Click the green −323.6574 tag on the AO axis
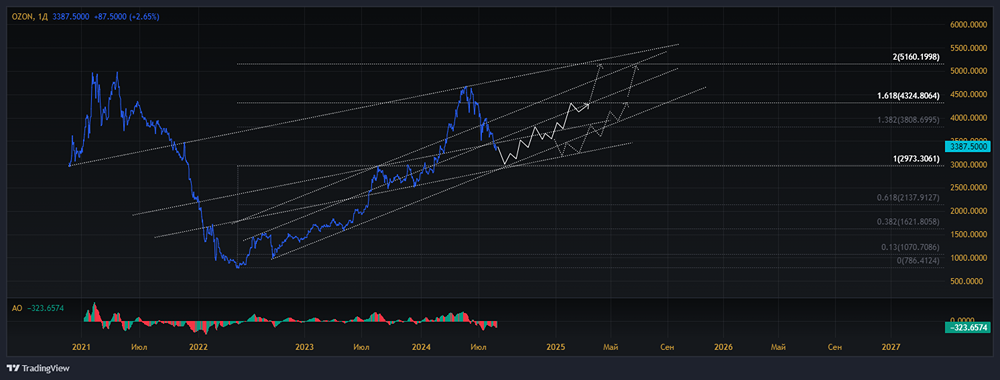 [x=967, y=328]
